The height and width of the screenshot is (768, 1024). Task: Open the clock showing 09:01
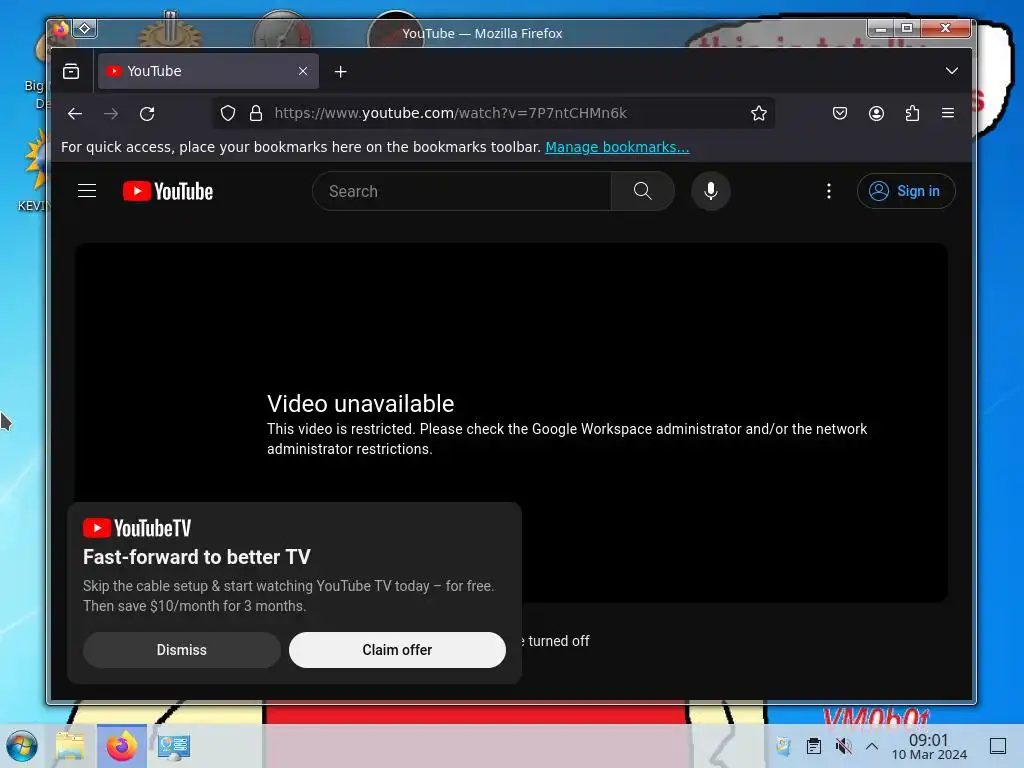click(929, 746)
